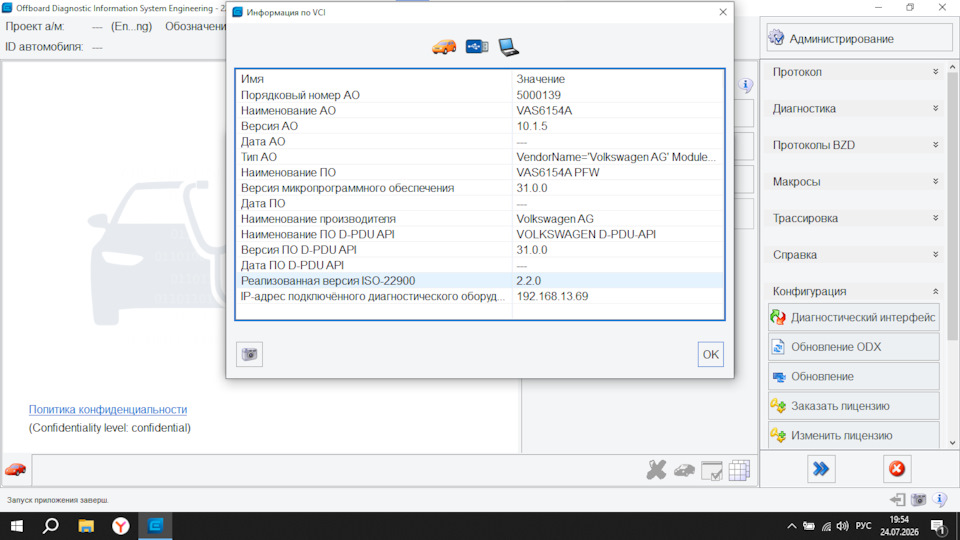Click the ODIS app icon in taskbar

pos(156,526)
